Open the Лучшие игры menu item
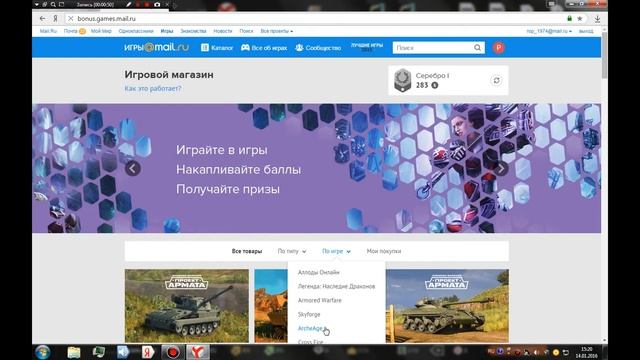Screen dimensions: 640x360 pos(367,47)
